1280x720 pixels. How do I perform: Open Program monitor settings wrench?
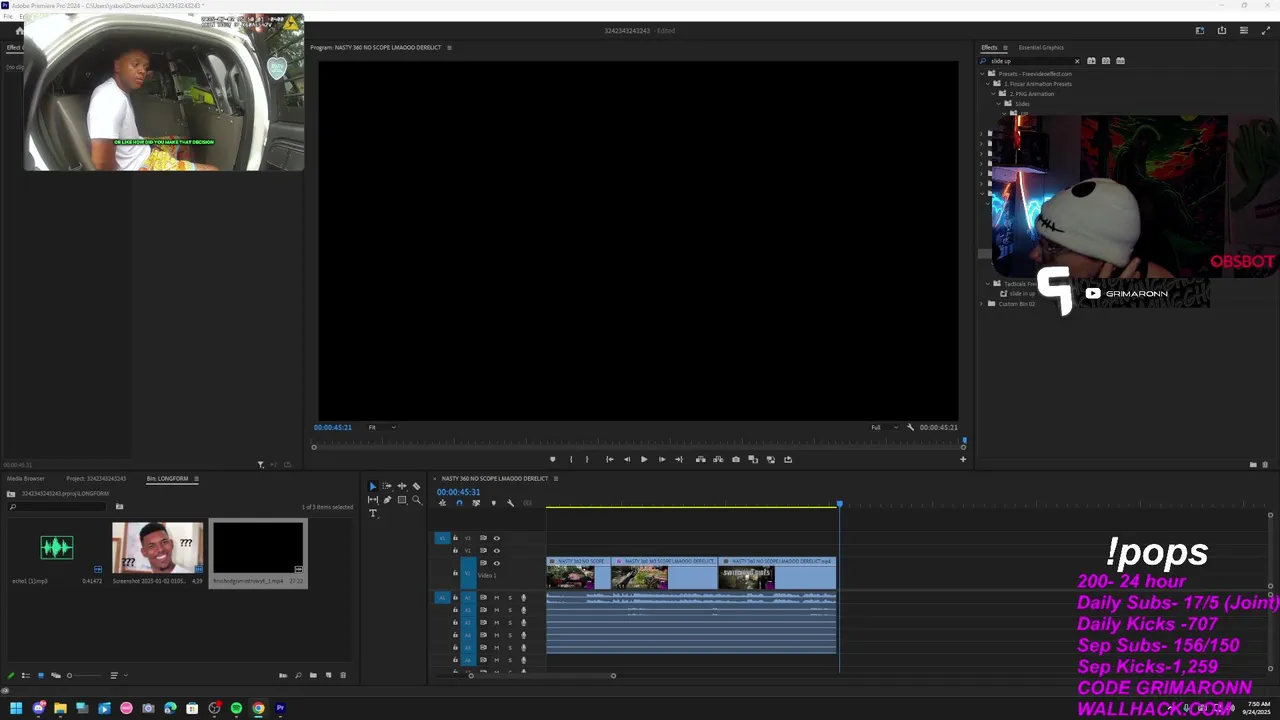[910, 427]
